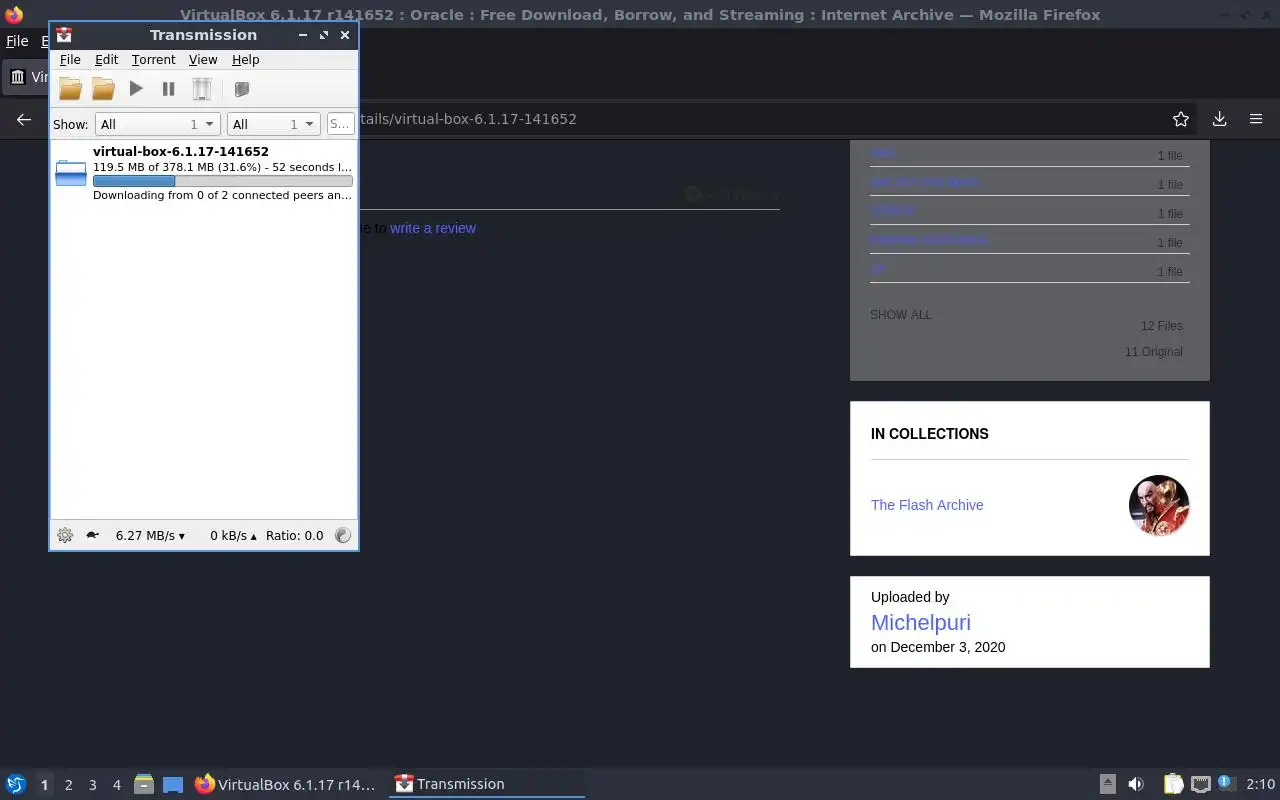
Task: Focus the torrent search field
Action: coord(340,124)
